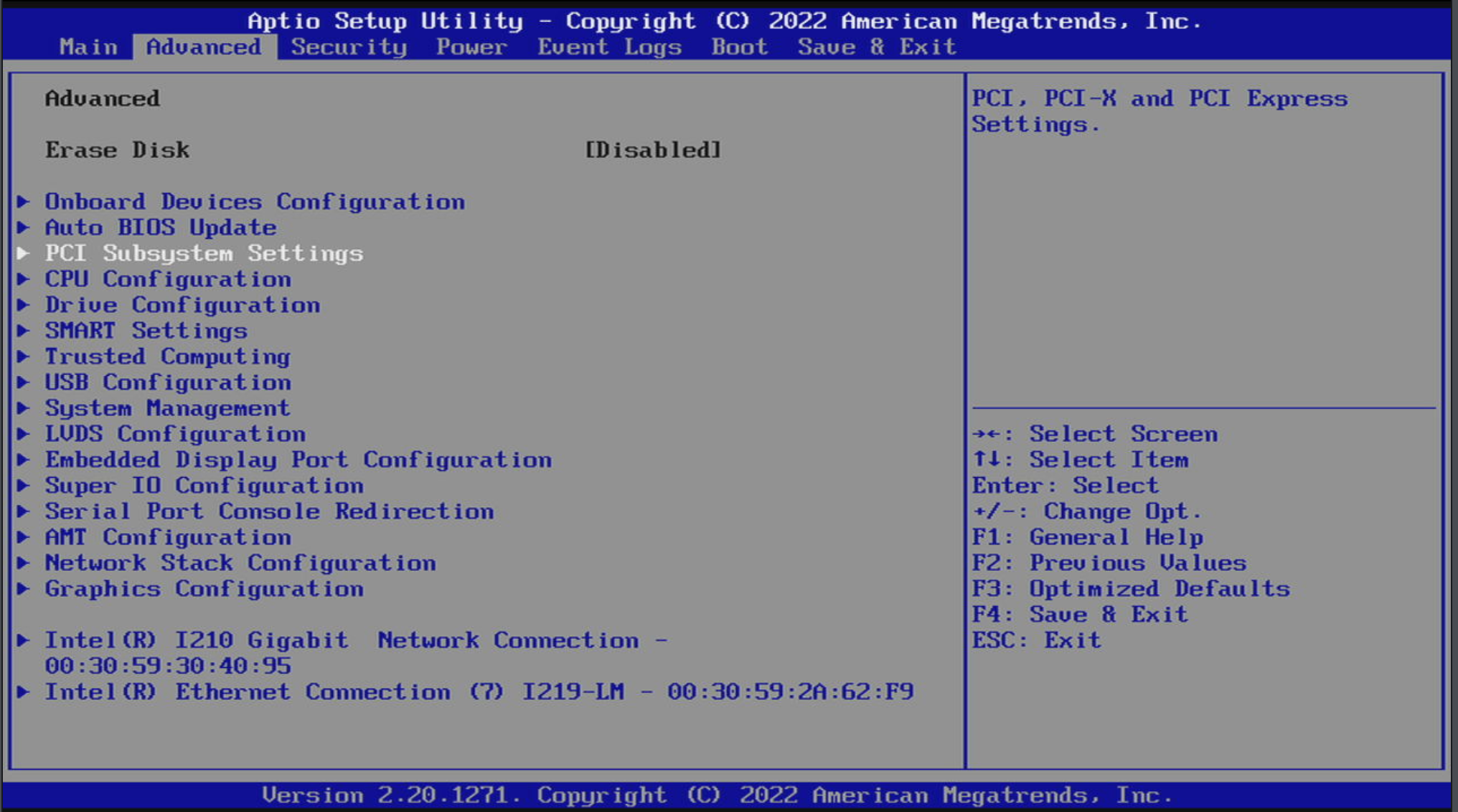The width and height of the screenshot is (1458, 812).
Task: Click the 'Advanced' page heading text
Action: pos(103,98)
